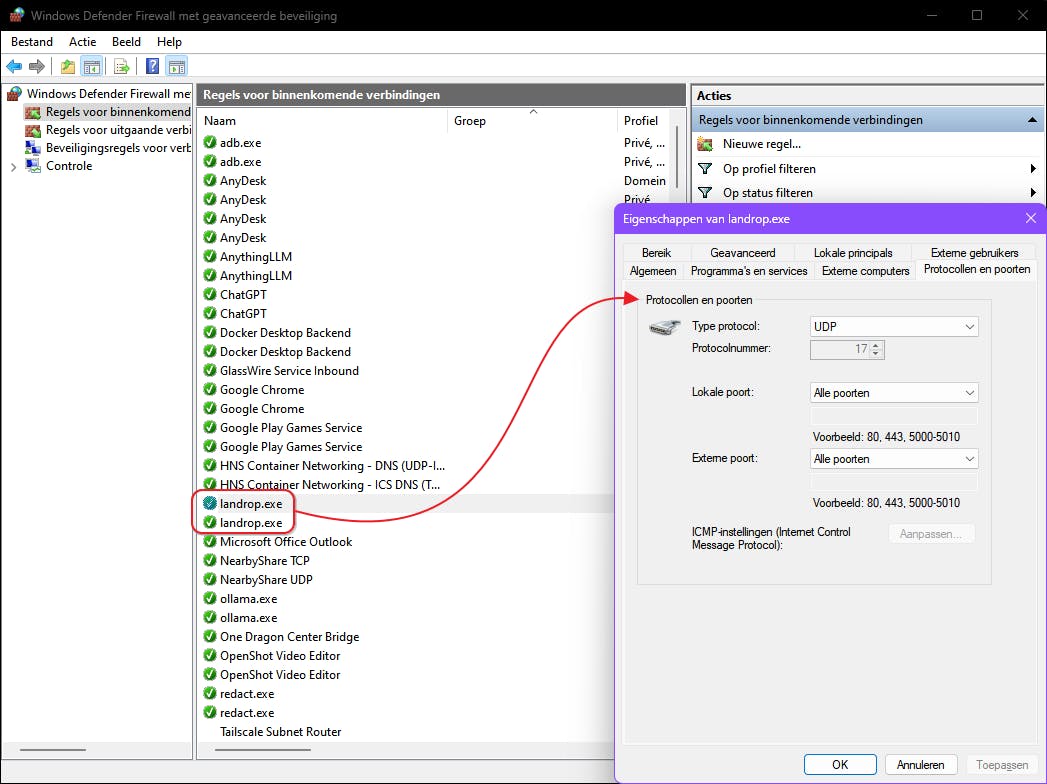Viewport: 1047px width, 784px height.
Task: Click the green check icon of GlassWire Service Inbound
Action: [x=210, y=371]
